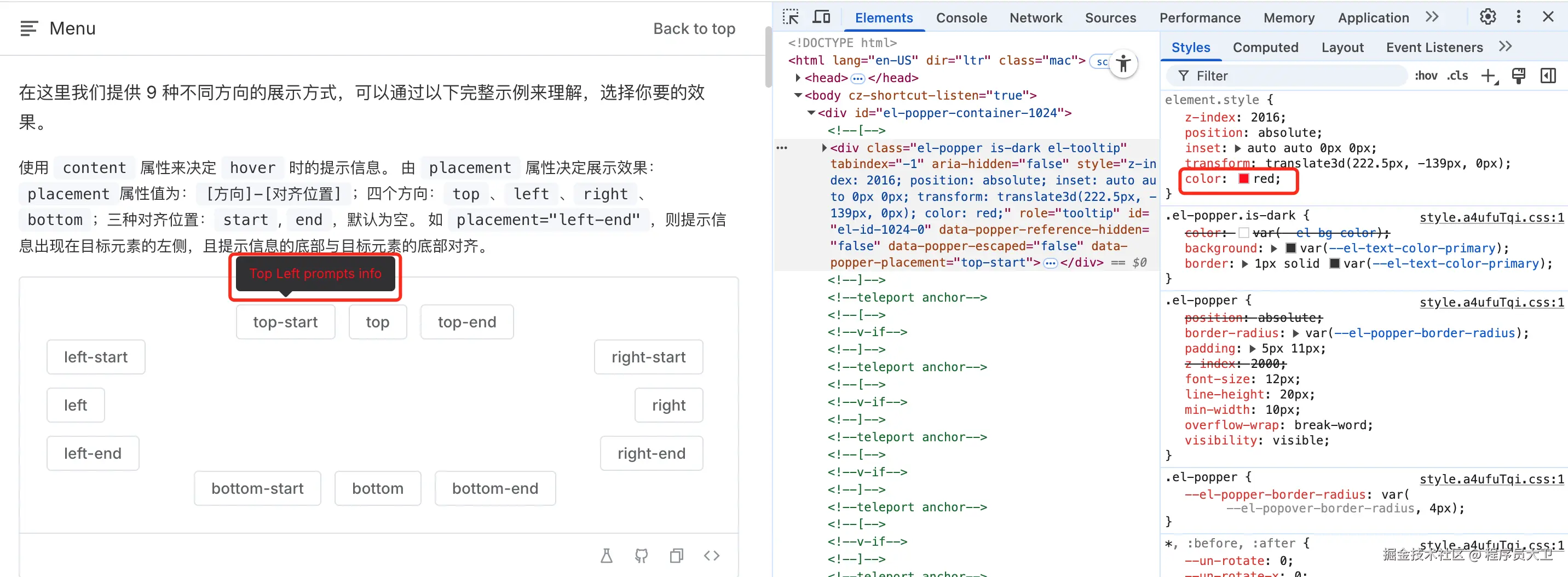Toggle the computed styles sidebar icon

tap(1547, 76)
